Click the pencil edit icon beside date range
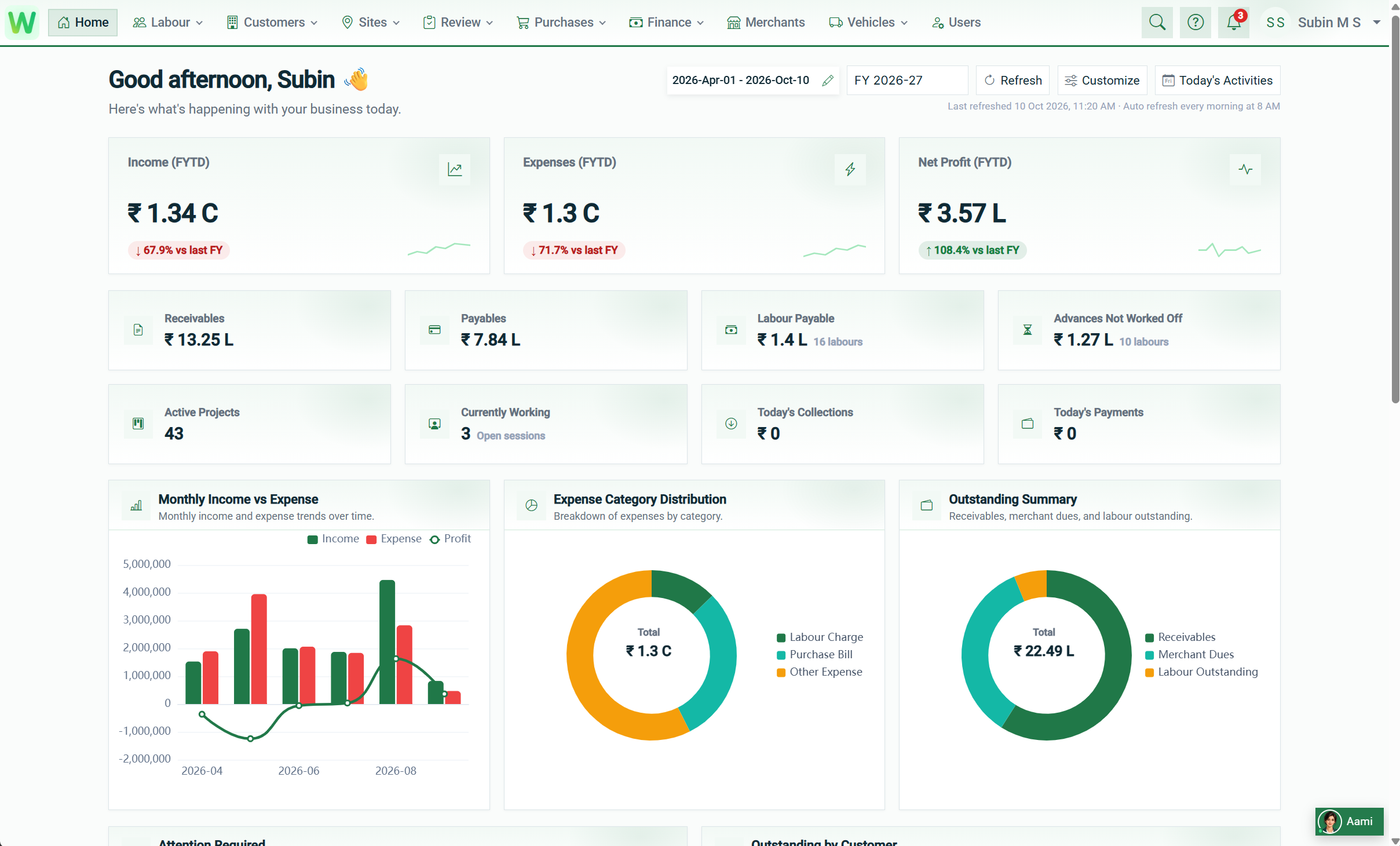Screen dimensions: 1400x846 click(828, 81)
